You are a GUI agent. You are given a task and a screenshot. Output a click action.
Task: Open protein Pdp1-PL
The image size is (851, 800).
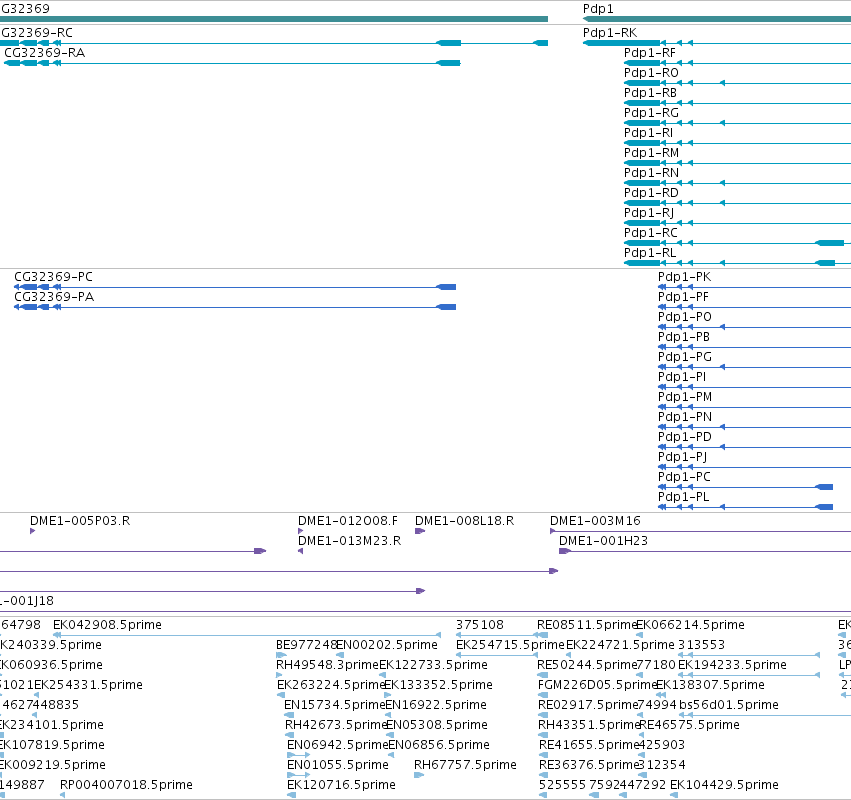tap(683, 497)
